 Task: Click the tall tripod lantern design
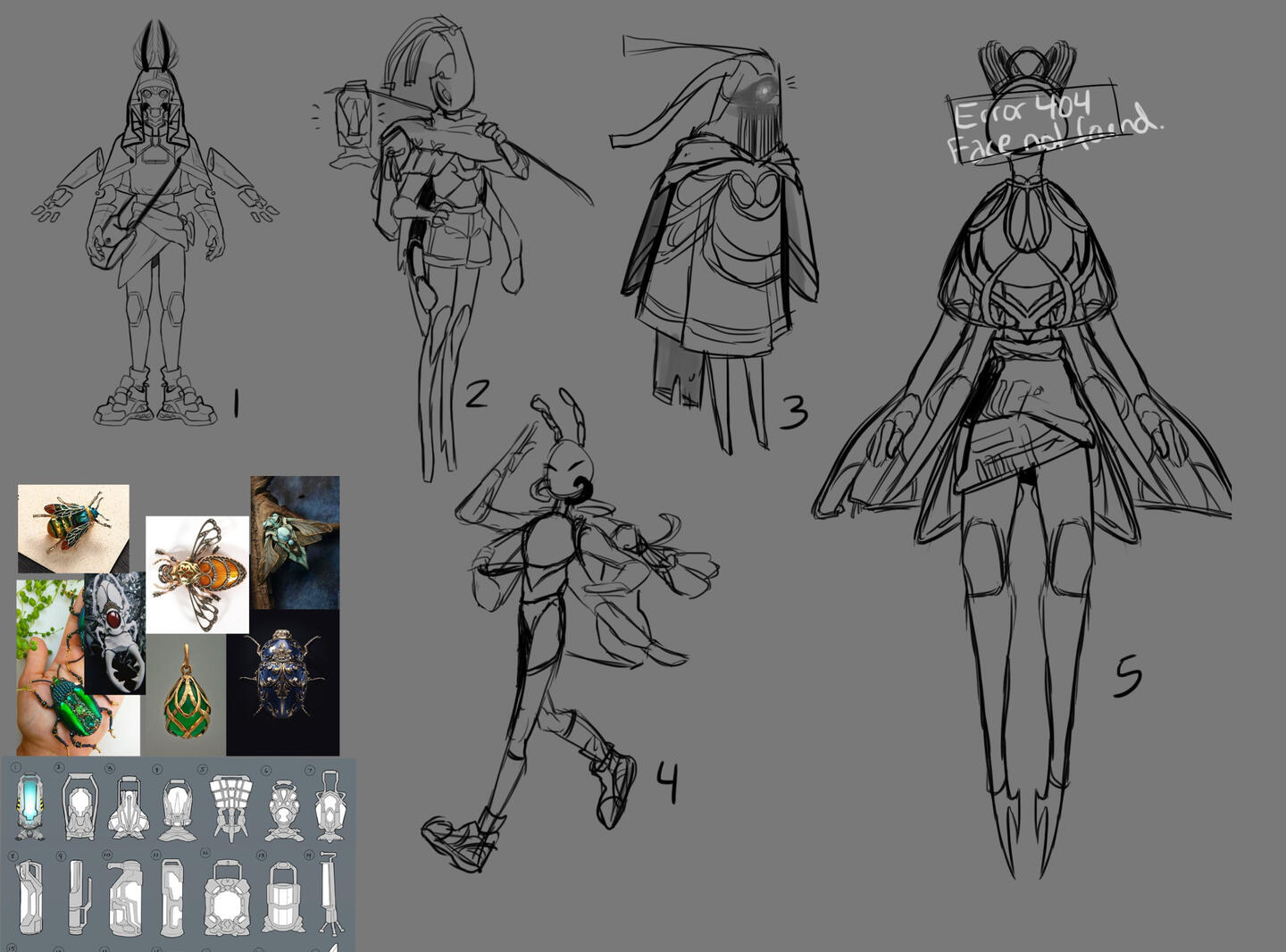tap(329, 895)
